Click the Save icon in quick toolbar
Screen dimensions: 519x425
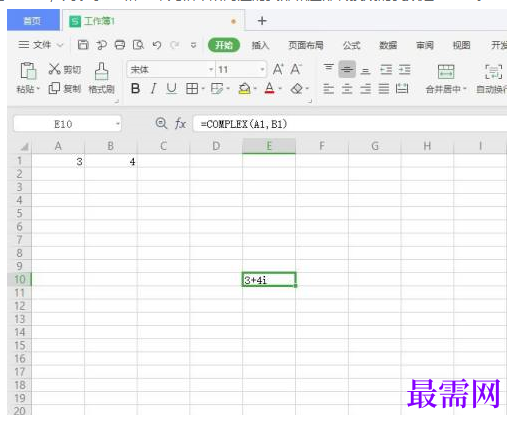pos(83,45)
